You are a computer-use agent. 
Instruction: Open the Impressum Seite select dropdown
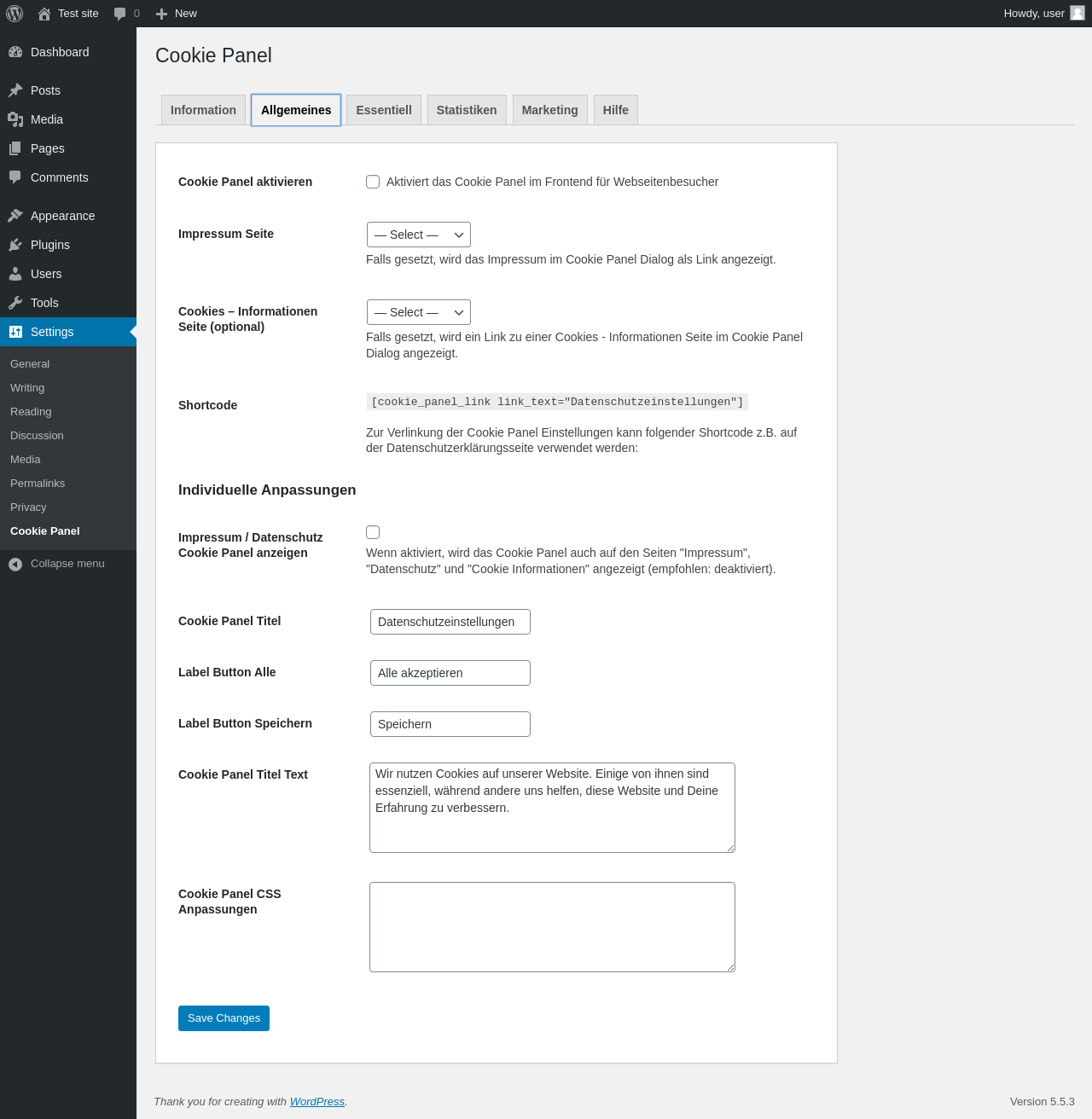pyautogui.click(x=419, y=235)
